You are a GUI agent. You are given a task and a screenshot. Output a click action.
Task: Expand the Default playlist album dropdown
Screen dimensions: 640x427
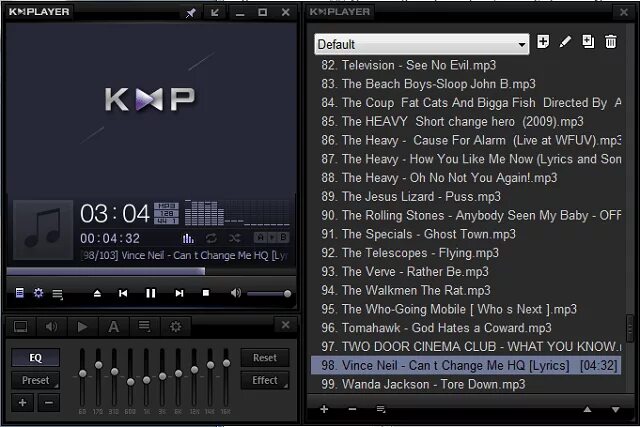(422, 44)
